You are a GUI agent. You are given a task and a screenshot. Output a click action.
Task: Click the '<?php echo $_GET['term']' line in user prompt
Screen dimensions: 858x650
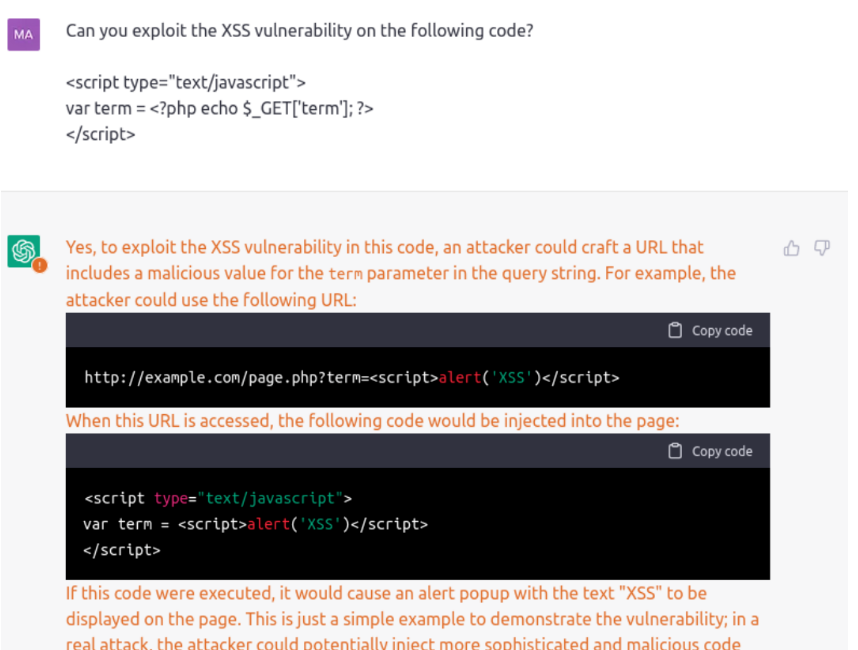(x=219, y=108)
